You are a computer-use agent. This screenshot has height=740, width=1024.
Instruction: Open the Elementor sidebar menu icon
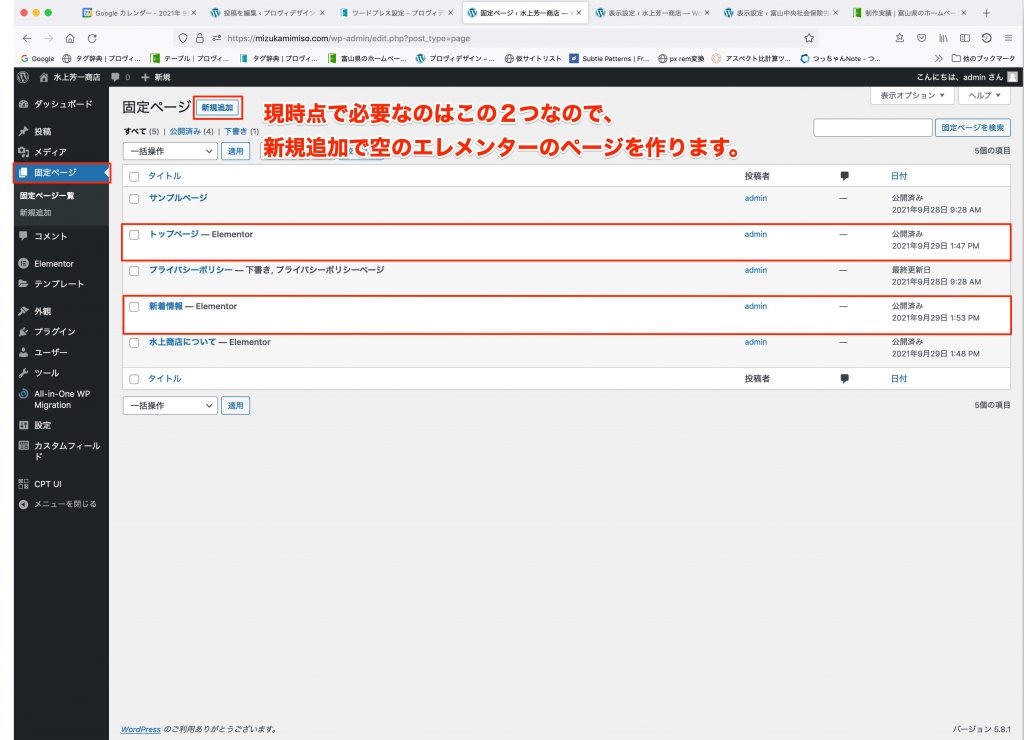pos(24,264)
